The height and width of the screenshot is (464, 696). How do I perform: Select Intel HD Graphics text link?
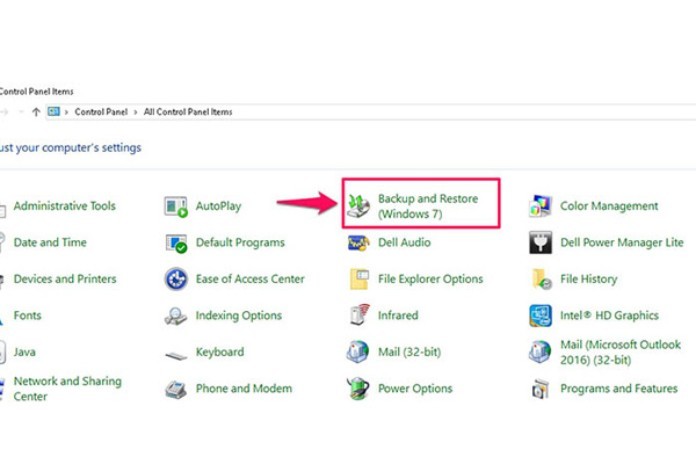(x=609, y=315)
